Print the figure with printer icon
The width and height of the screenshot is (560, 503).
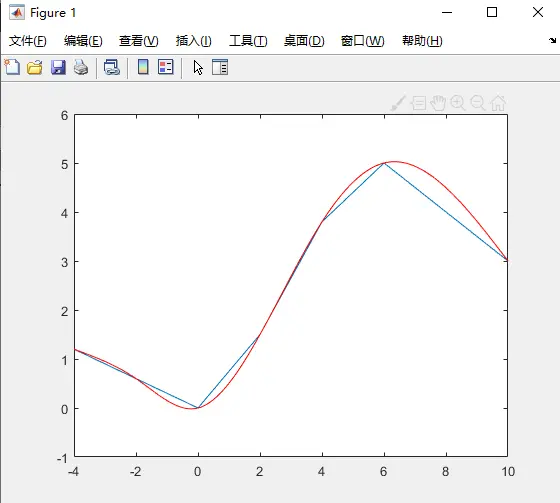click(81, 67)
